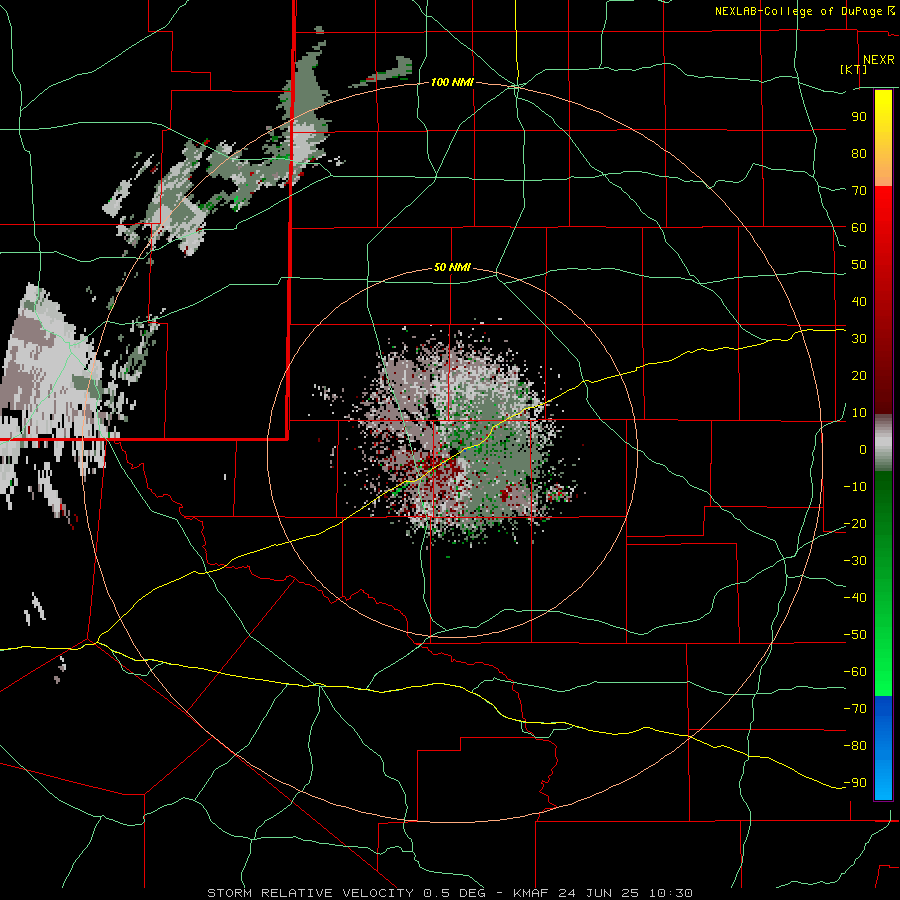Click the 40 value on the velocity scale
900x900 pixels.
tap(859, 301)
